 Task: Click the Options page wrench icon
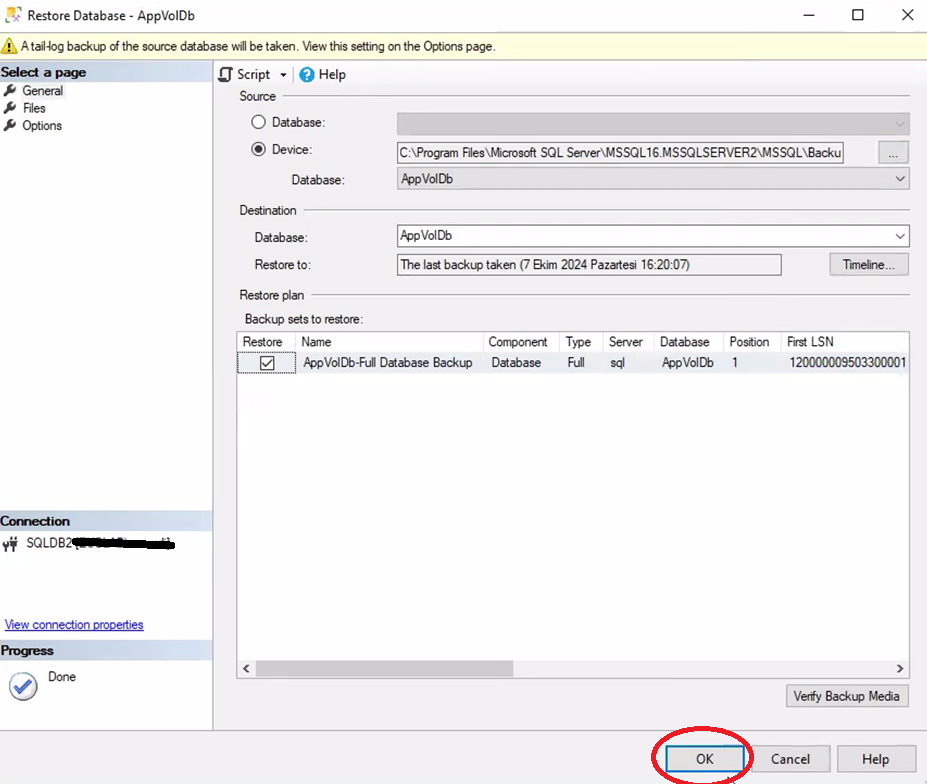pyautogui.click(x=11, y=126)
